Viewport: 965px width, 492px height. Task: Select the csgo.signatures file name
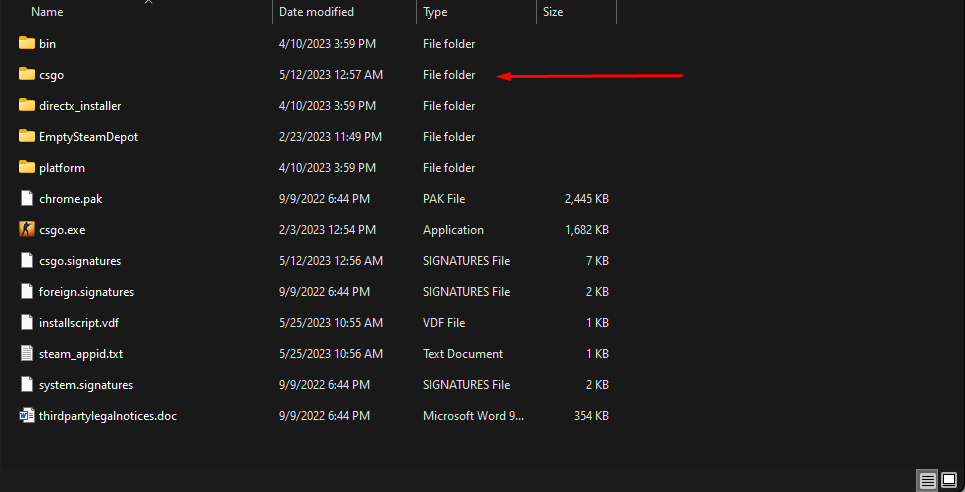[80, 261]
